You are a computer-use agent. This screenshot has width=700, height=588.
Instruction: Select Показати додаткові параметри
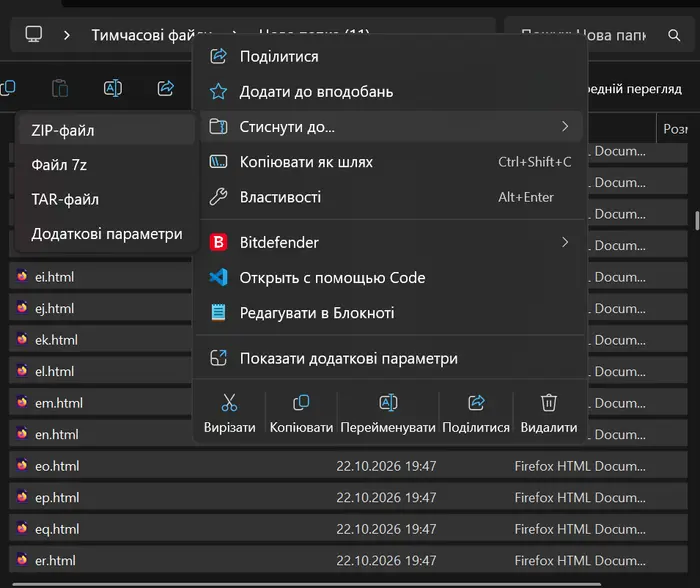tap(391, 358)
